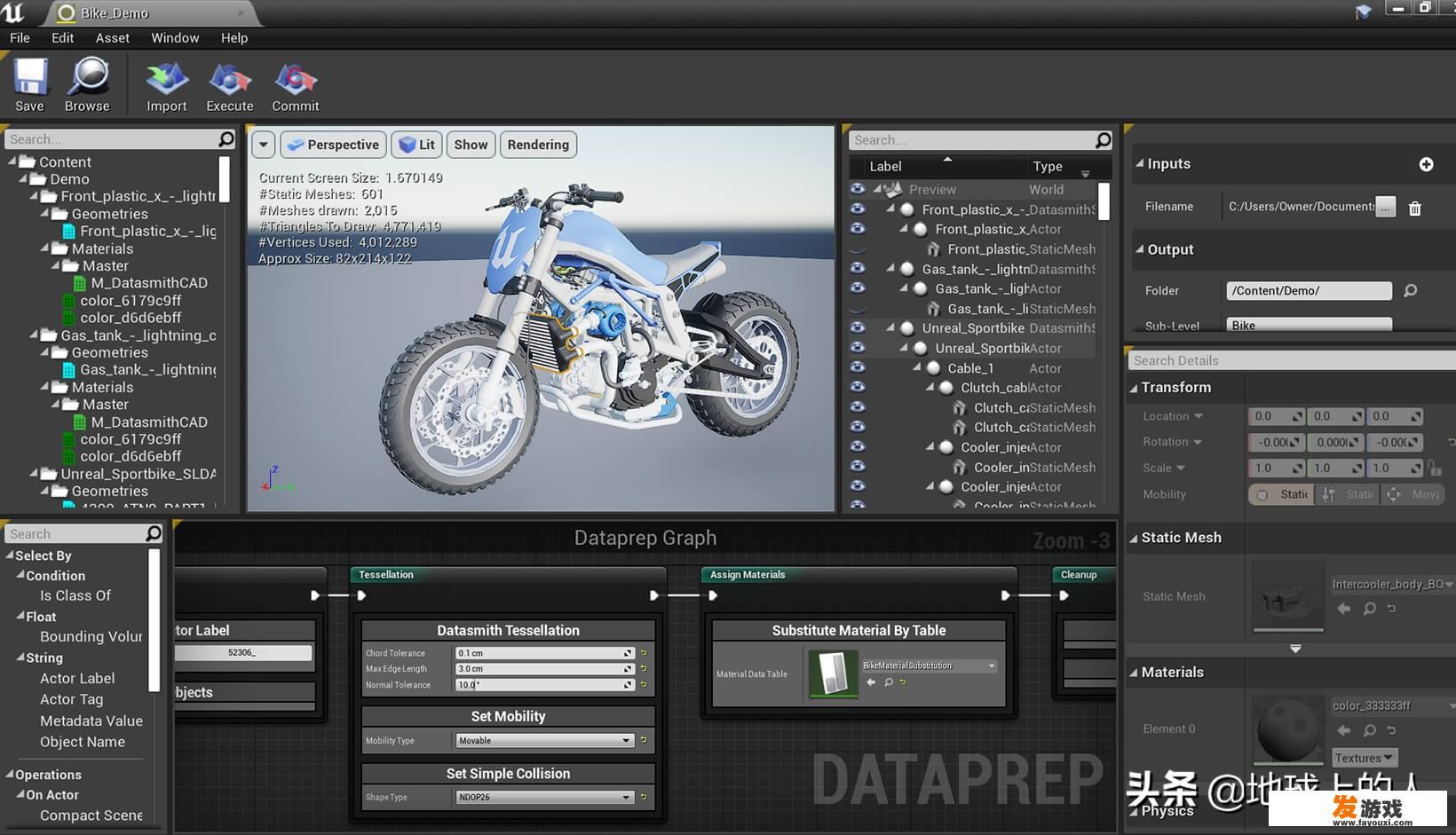This screenshot has height=835, width=1456.
Task: Open the Window menu
Action: 175,38
